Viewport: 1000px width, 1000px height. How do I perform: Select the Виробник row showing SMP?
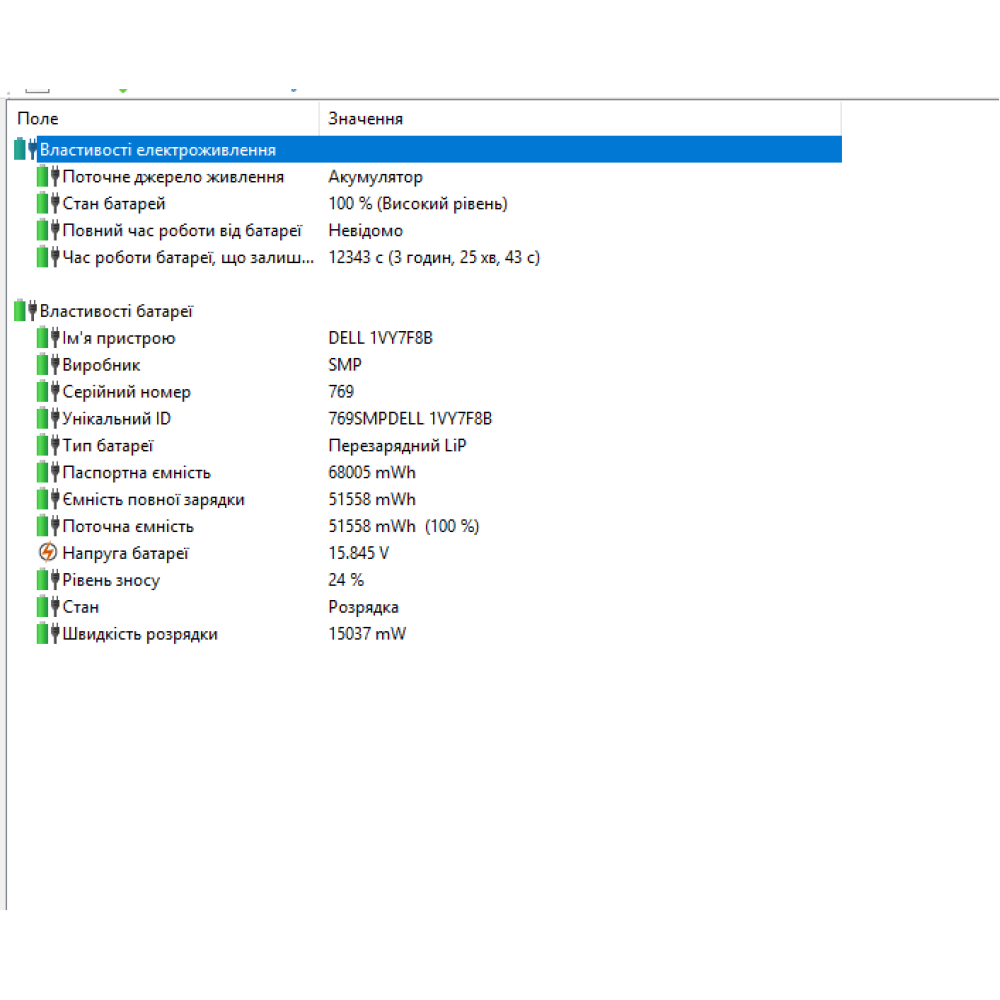click(x=200, y=364)
